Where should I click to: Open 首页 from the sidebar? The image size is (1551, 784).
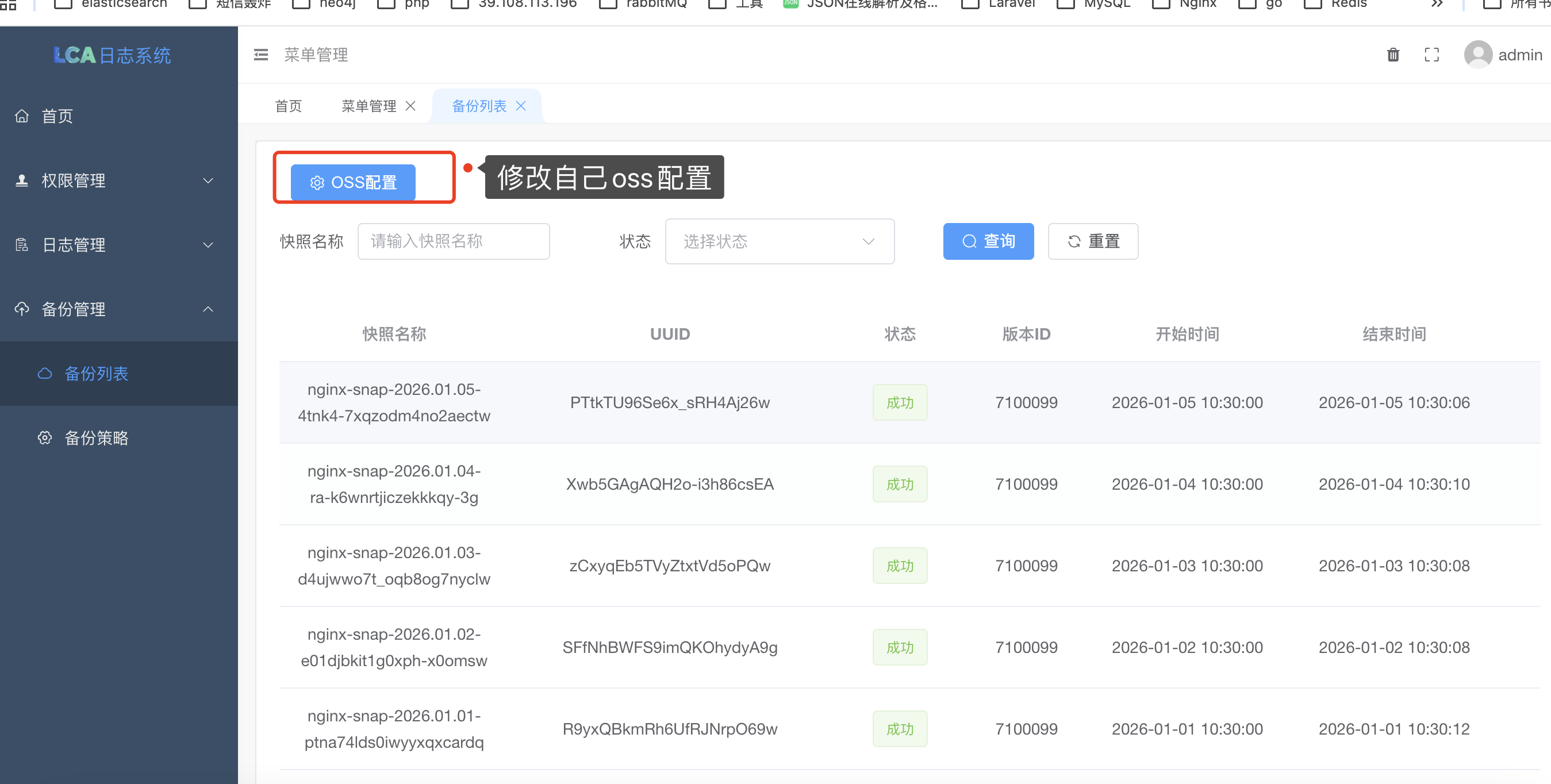click(x=57, y=116)
